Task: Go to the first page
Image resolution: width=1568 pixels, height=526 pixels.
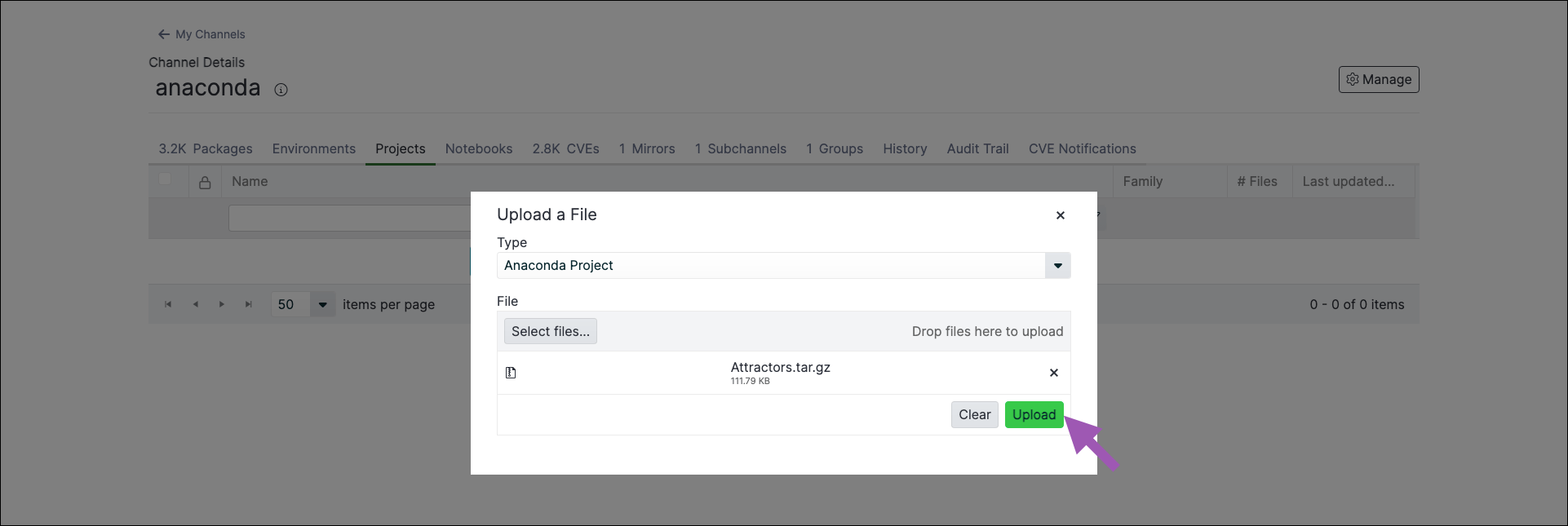Action: [x=168, y=304]
